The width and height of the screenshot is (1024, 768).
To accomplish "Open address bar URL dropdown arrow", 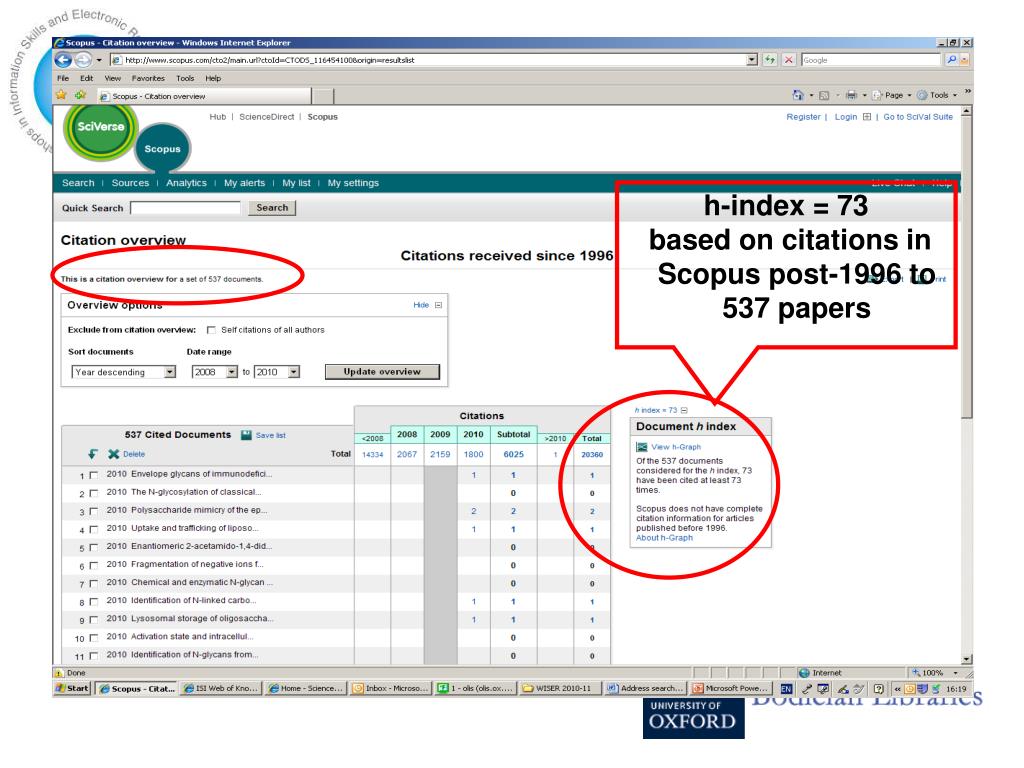I will [x=752, y=60].
